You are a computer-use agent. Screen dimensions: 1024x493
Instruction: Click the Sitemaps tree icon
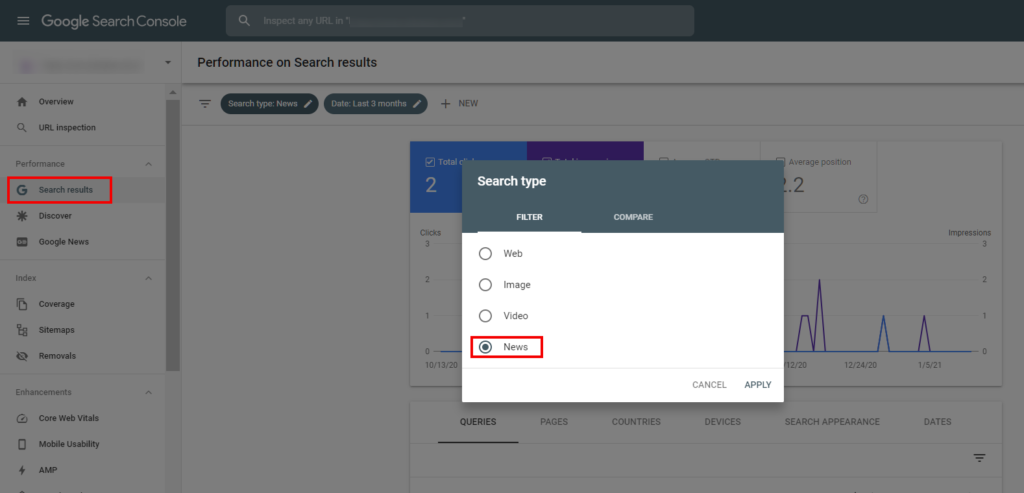tap(22, 330)
